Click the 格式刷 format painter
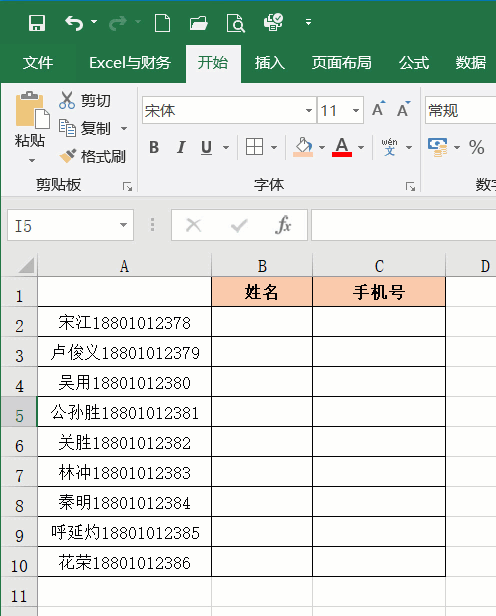The height and width of the screenshot is (616, 496). coord(93,156)
